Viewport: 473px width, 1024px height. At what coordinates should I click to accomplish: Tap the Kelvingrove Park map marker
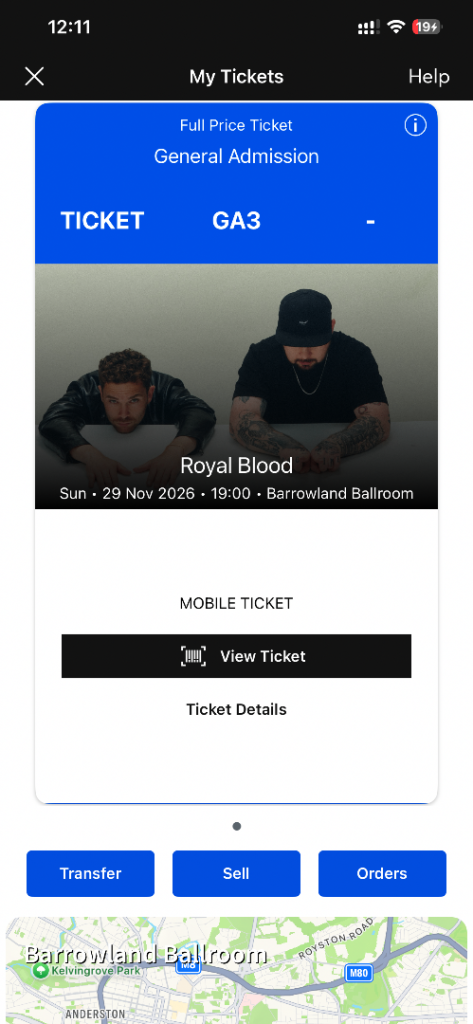(x=40, y=971)
